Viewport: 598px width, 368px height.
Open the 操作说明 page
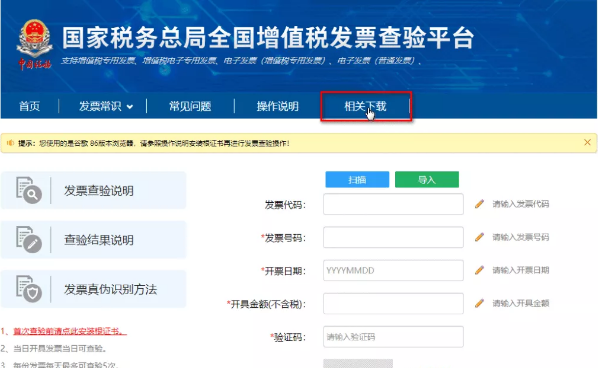pyautogui.click(x=278, y=106)
